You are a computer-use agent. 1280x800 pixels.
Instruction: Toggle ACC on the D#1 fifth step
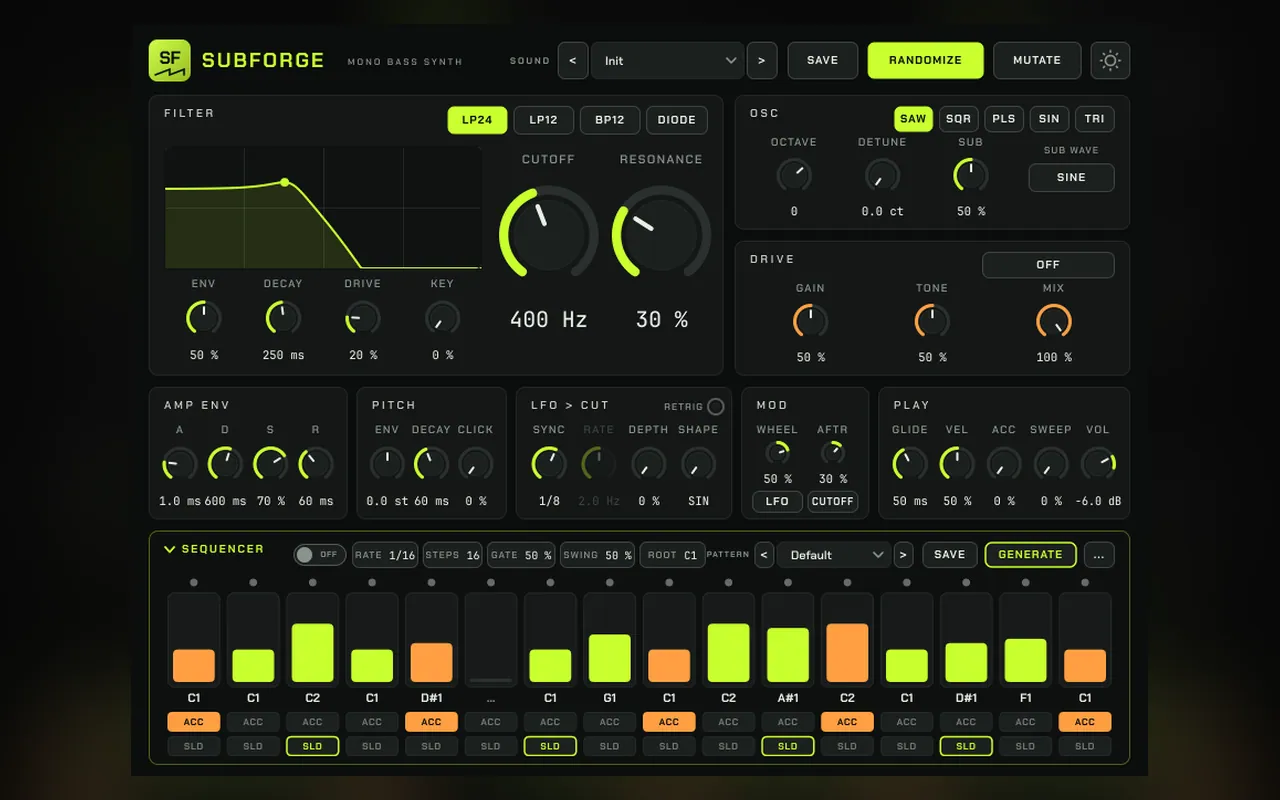431,722
